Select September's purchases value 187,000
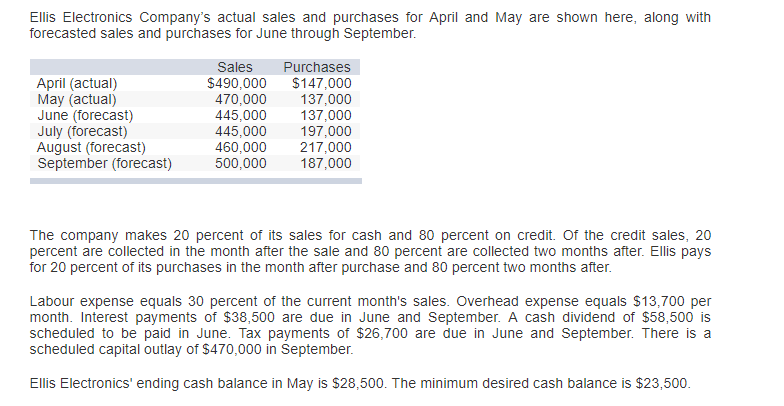The height and width of the screenshot is (406, 784). click(326, 163)
